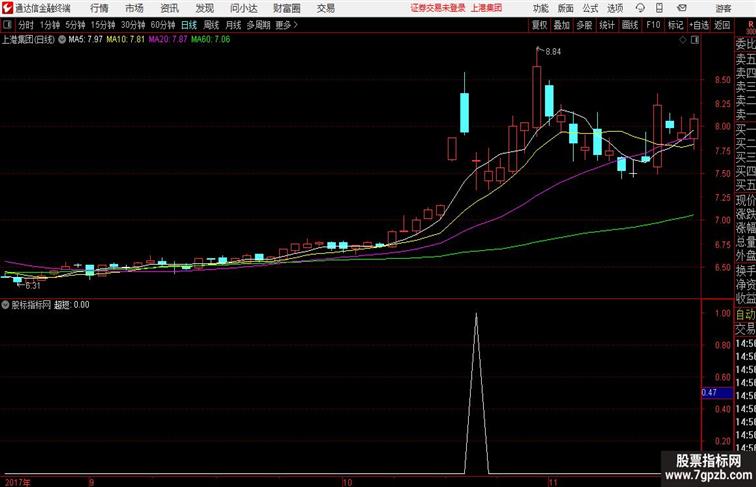The height and width of the screenshot is (487, 756).
Task: Open the 交易 menu
Action: pos(326,8)
